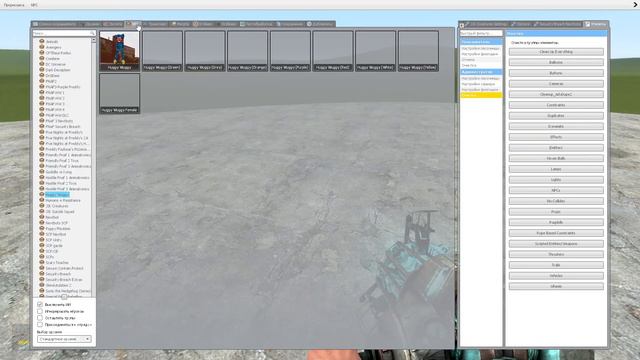The width and height of the screenshot is (640, 360).
Task: Click the Poppy Playtime category icon
Action: click(42, 229)
